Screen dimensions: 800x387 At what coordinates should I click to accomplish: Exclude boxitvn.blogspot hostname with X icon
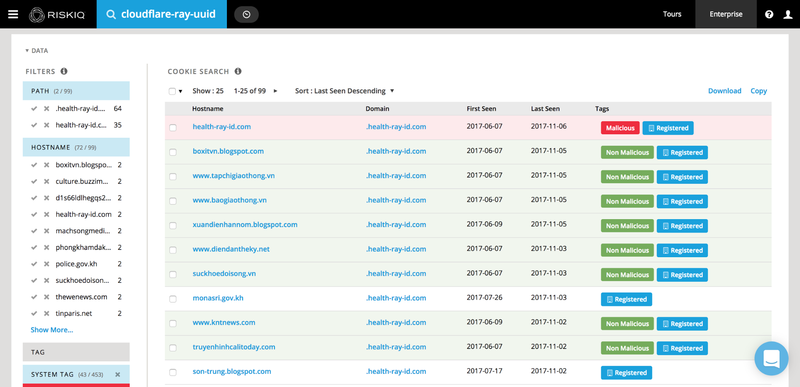click(46, 165)
